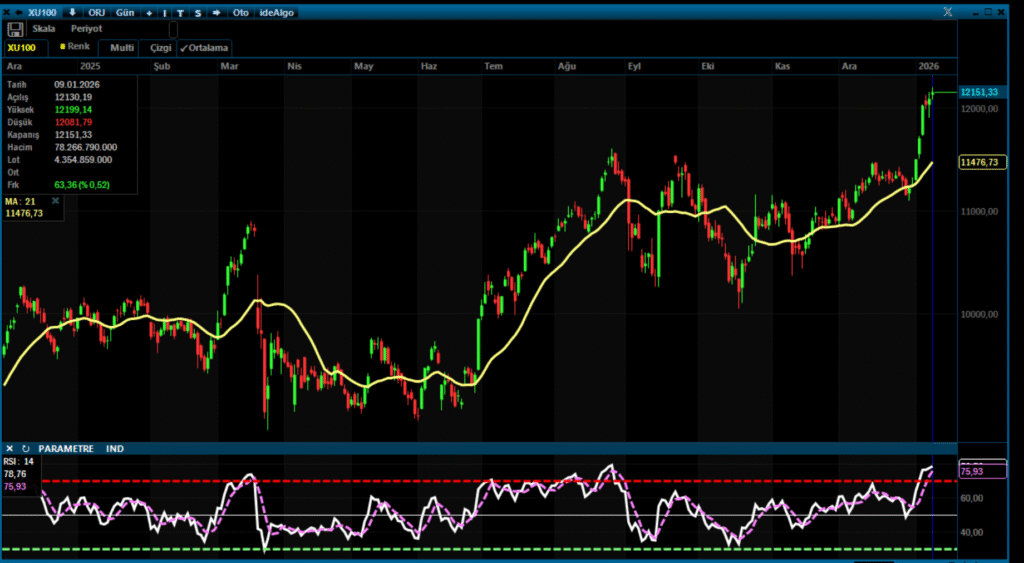Viewport: 1024px width, 563px height.
Task: Toggle the S button in top toolbar
Action: point(198,12)
